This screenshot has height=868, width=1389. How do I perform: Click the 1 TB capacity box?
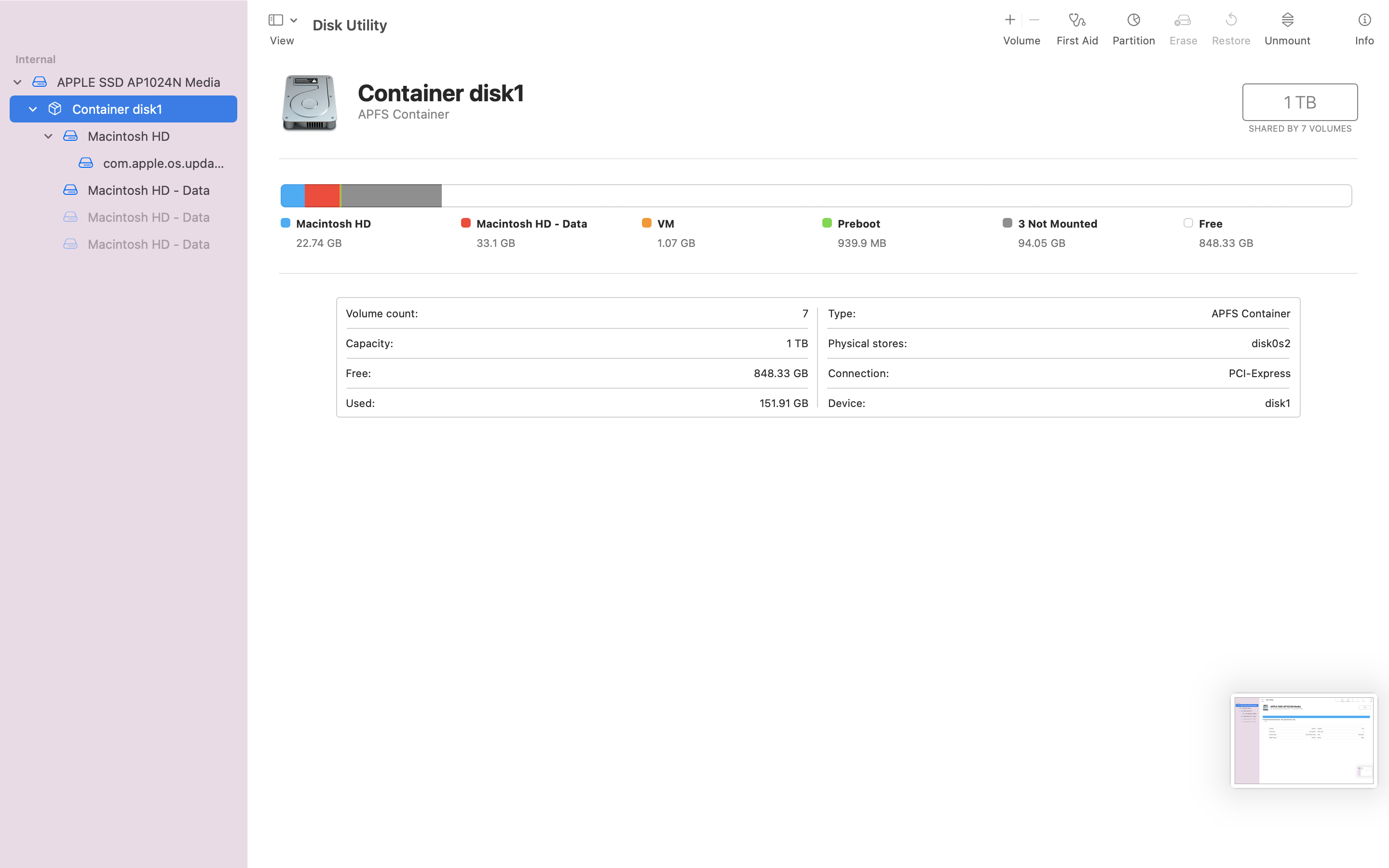tap(1299, 102)
